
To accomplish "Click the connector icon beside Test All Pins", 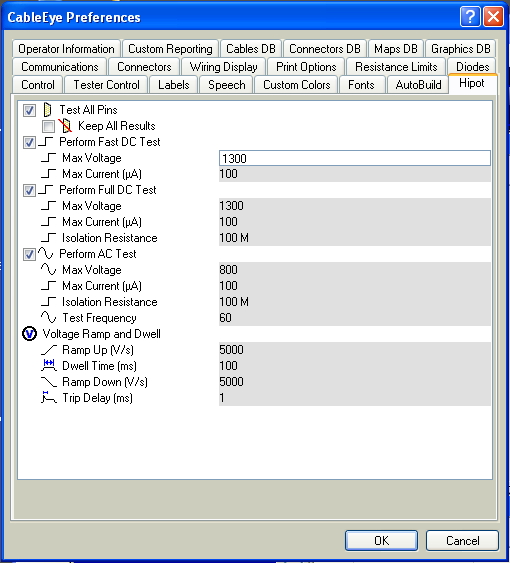I will coord(47,110).
